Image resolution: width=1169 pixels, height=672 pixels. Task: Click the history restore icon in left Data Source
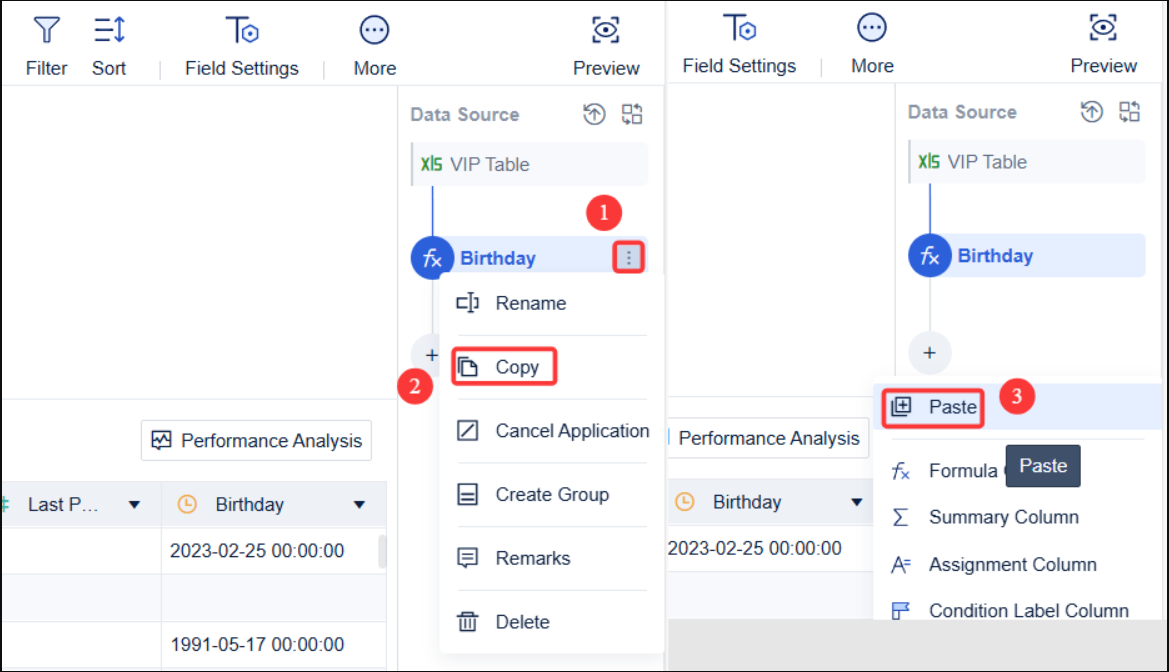594,114
